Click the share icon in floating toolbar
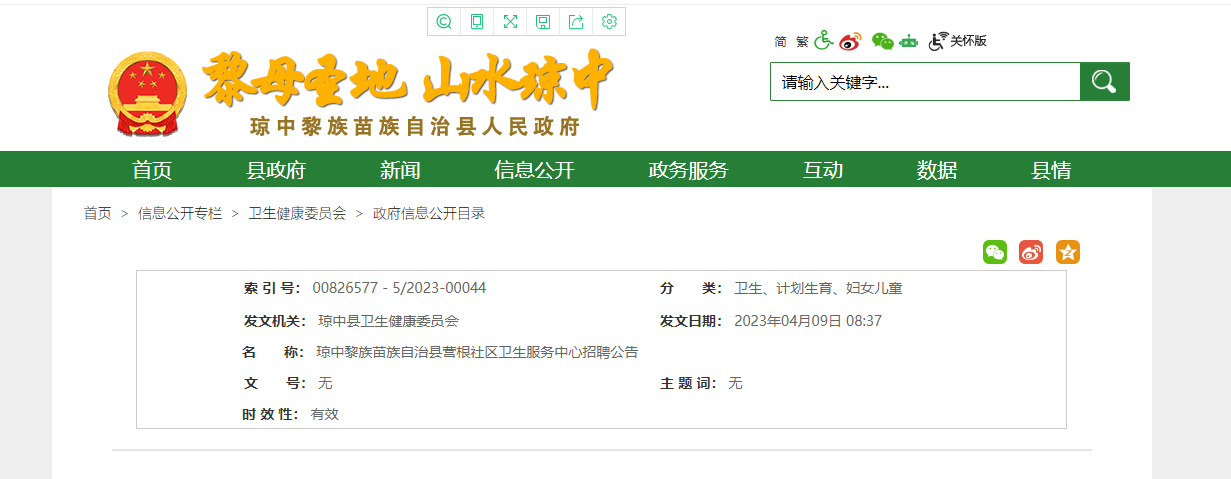 point(576,22)
